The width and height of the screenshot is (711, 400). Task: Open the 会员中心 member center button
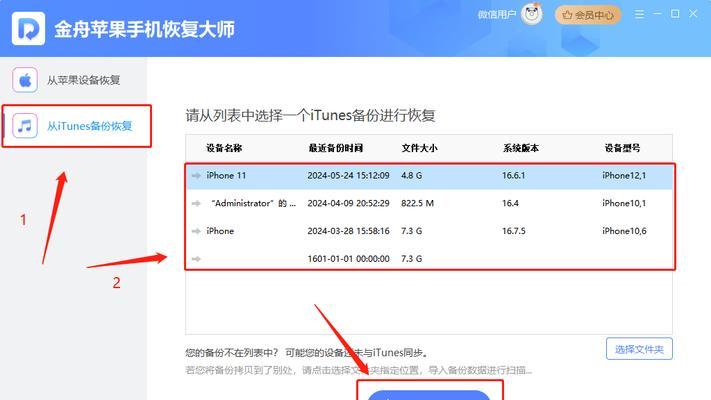click(588, 15)
